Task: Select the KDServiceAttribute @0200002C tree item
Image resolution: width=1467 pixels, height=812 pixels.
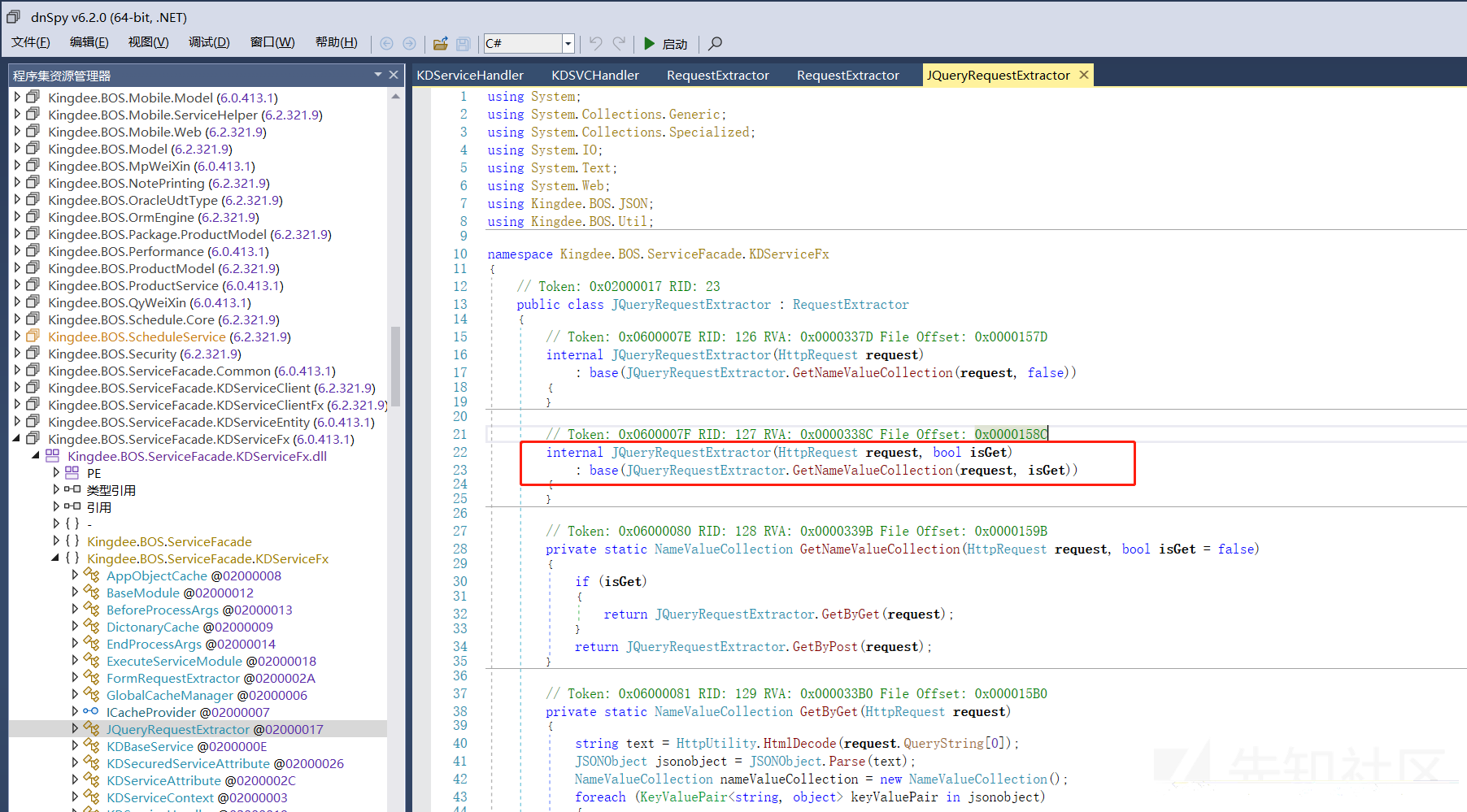Action: pyautogui.click(x=201, y=780)
